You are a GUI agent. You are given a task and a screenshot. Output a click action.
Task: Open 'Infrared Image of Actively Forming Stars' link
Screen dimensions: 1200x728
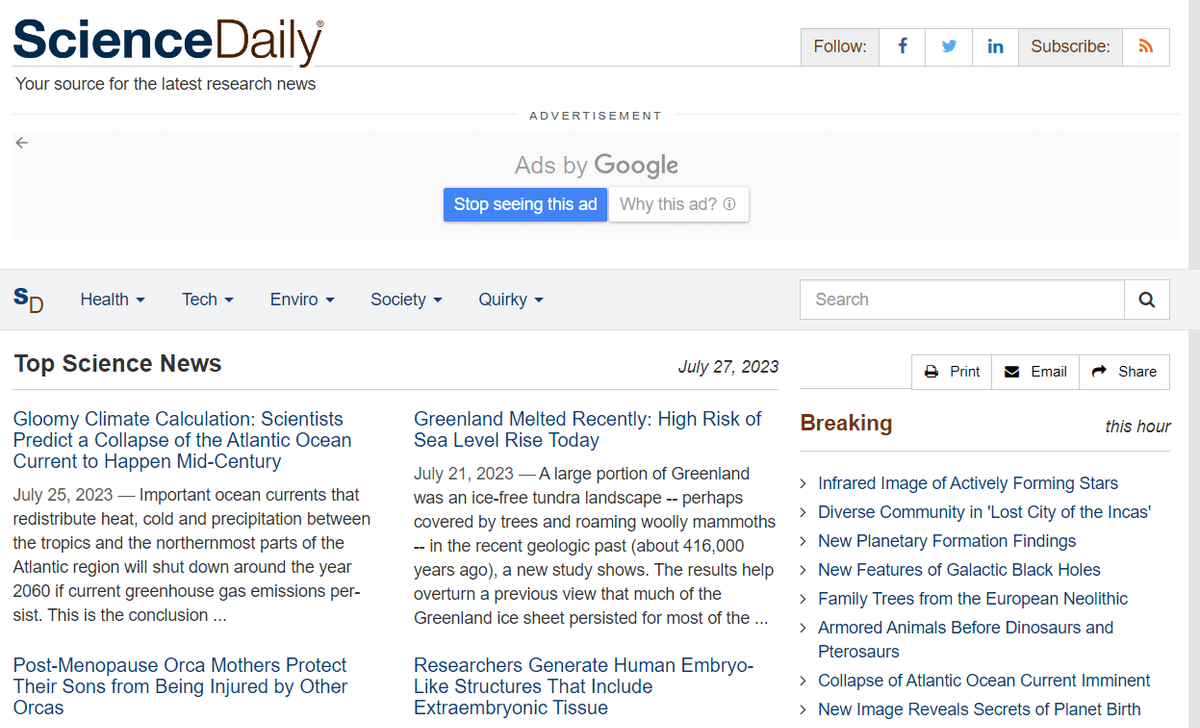click(x=968, y=483)
